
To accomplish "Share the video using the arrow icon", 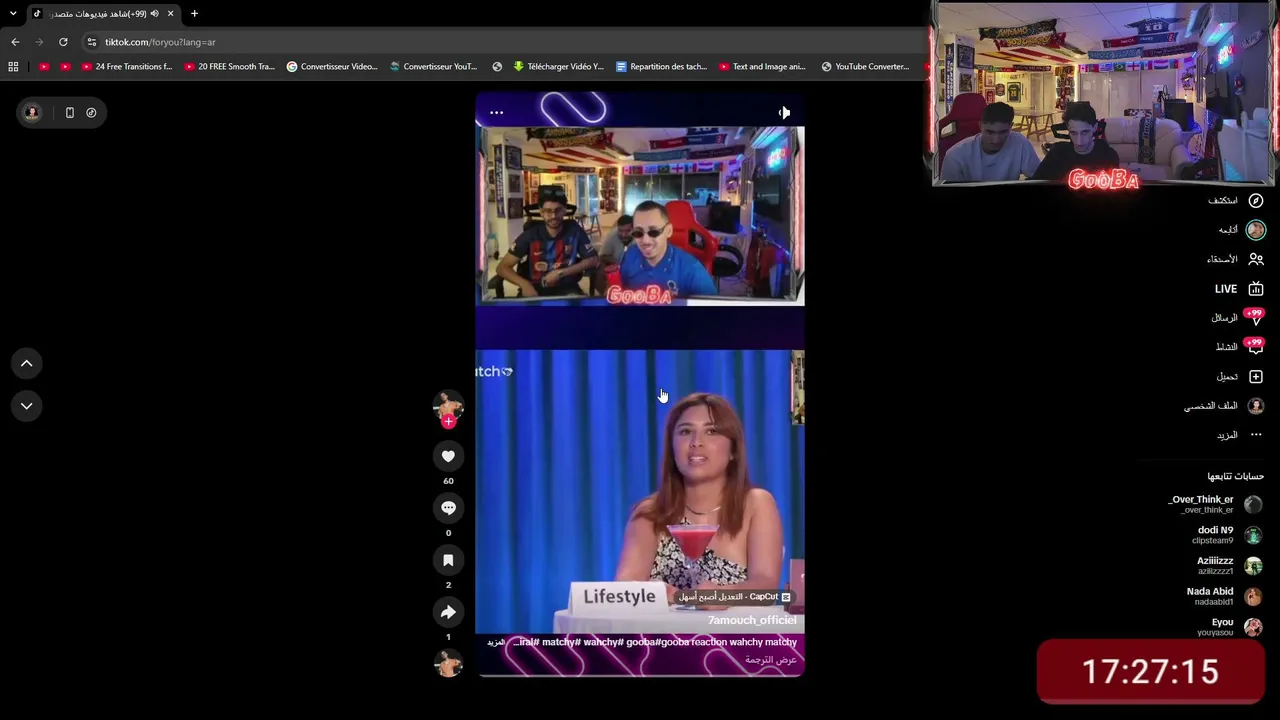I will click(x=448, y=612).
